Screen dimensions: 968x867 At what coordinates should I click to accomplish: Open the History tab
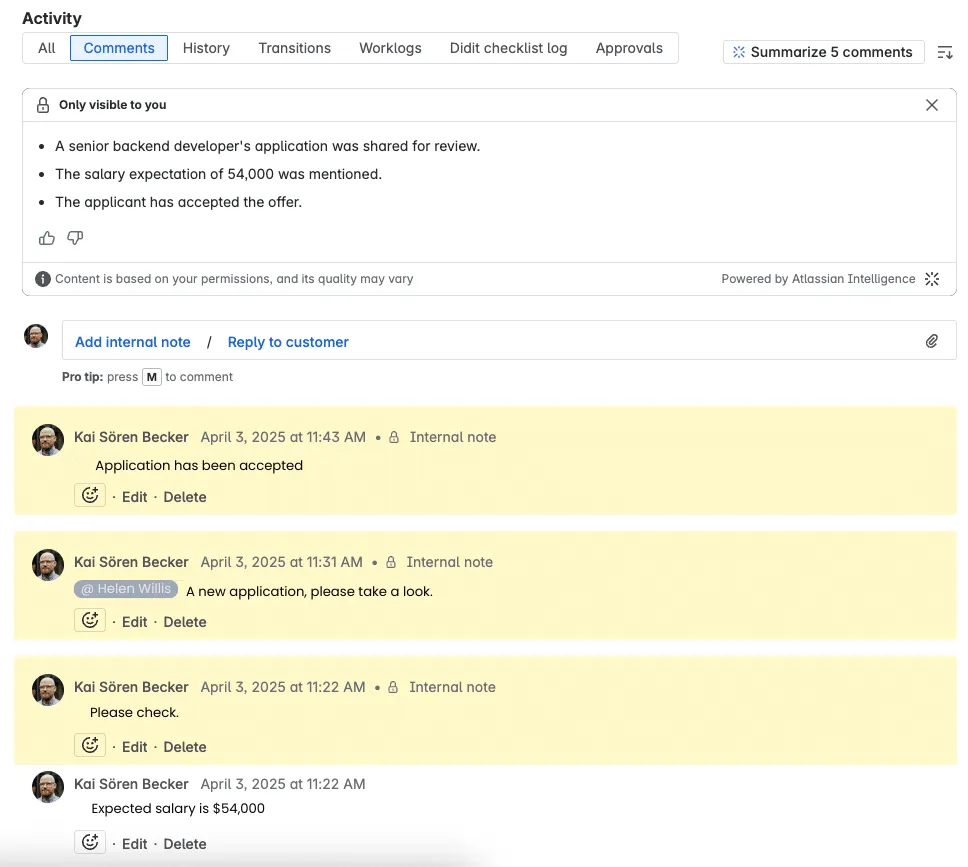tap(206, 48)
